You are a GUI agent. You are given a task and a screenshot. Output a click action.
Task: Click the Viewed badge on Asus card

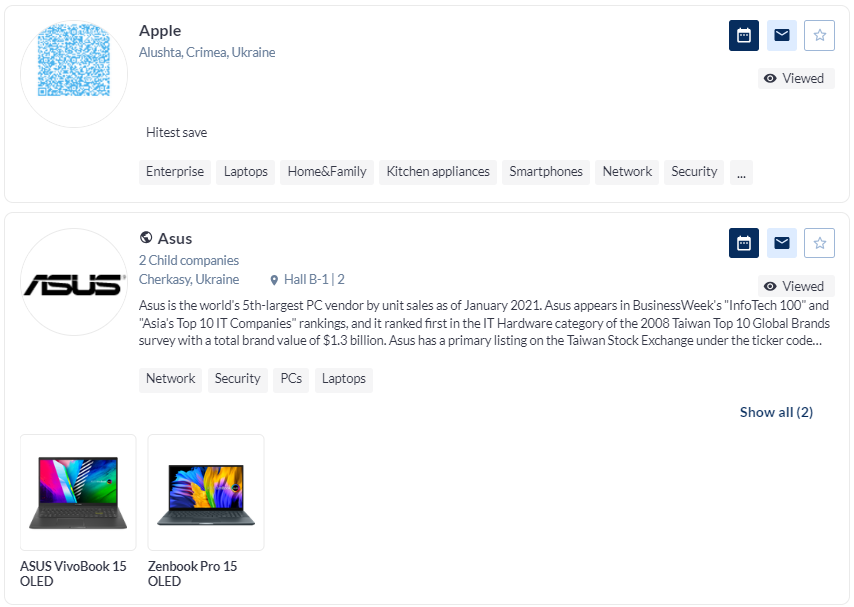(x=795, y=286)
